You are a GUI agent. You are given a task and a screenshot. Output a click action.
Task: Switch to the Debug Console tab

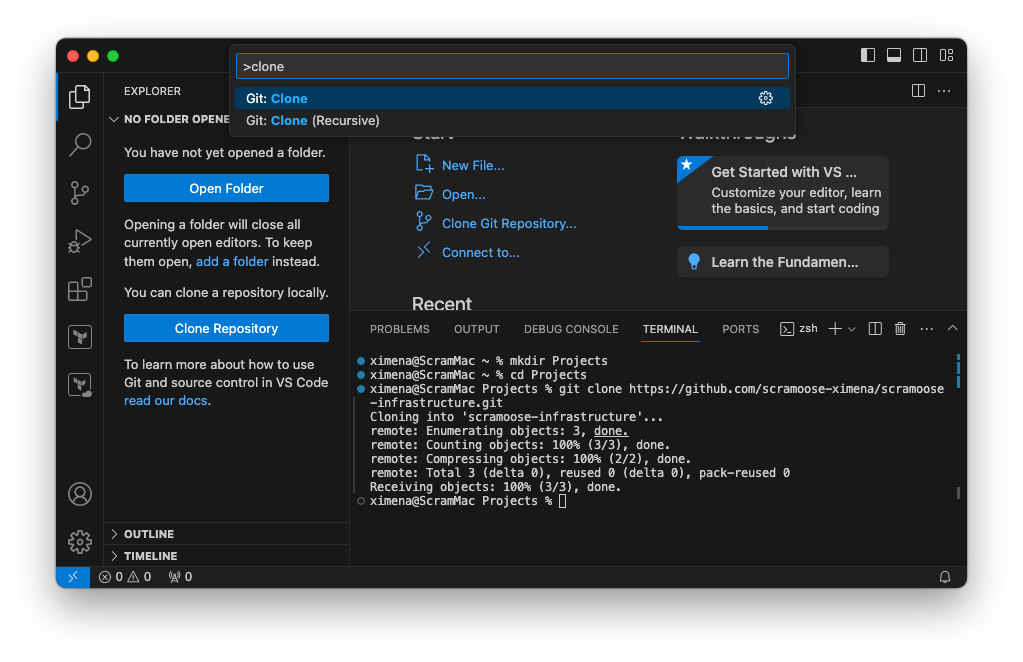point(571,329)
